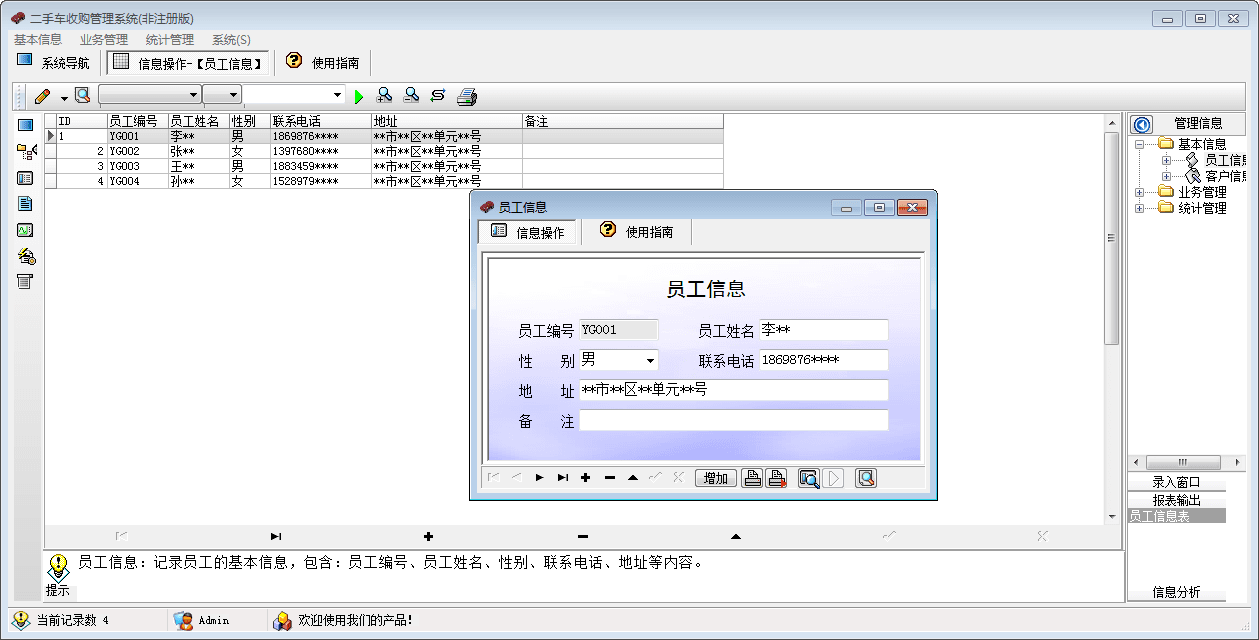Click the lightning settings icon in left sidebar

[26, 256]
